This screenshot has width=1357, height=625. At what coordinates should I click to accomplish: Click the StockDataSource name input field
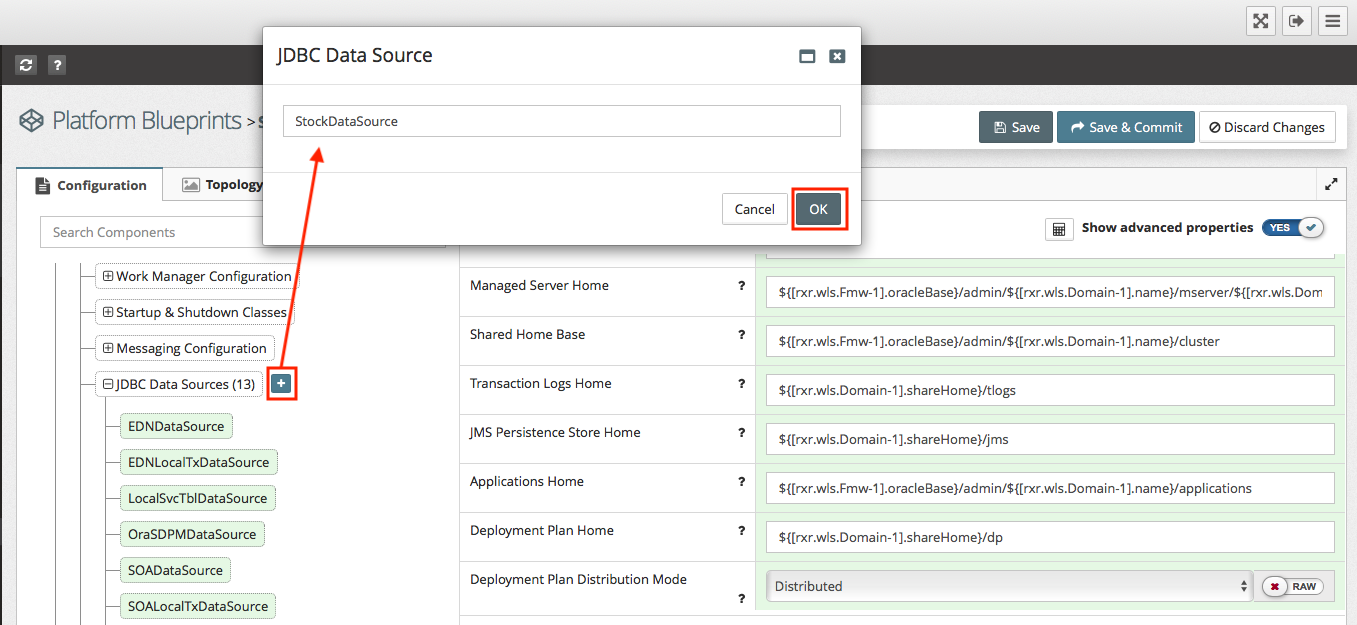[561, 122]
